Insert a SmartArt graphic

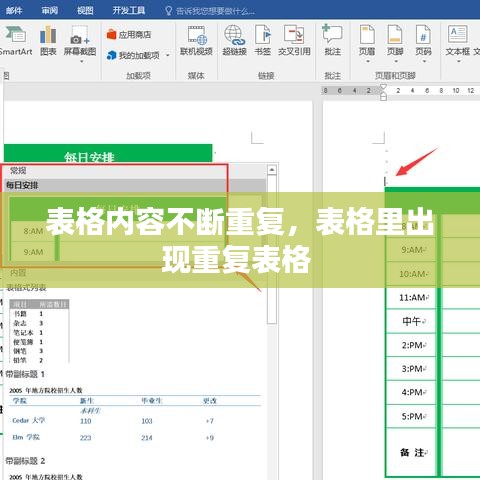(15, 42)
